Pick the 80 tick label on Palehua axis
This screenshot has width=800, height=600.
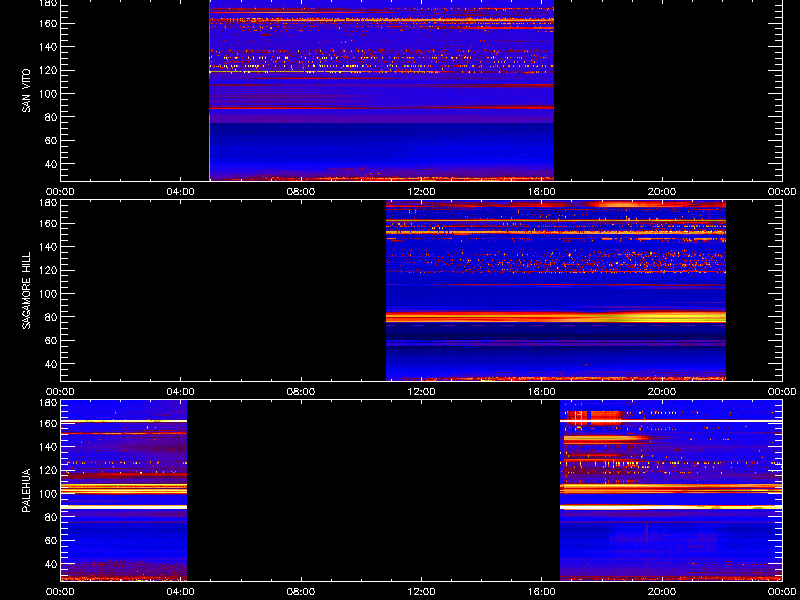(51, 517)
